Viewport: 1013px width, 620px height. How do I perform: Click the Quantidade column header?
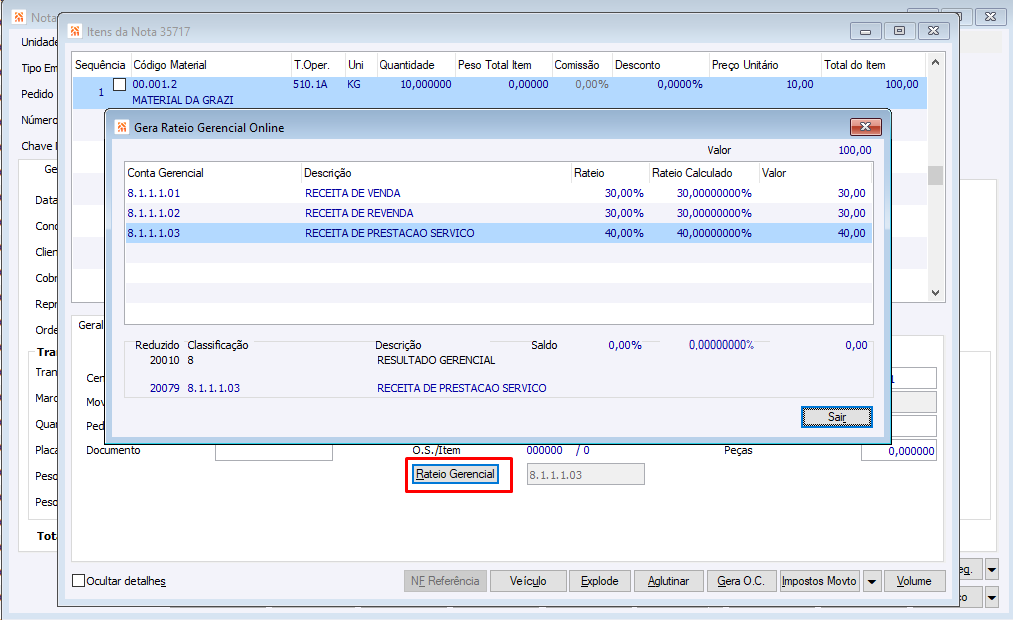[x=415, y=65]
